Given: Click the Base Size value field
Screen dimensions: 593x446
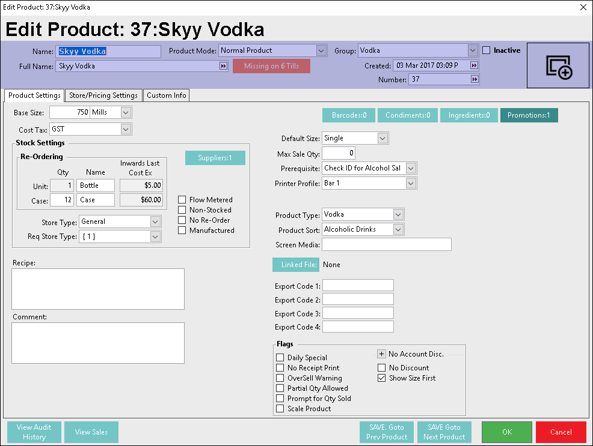Looking at the screenshot, I should coord(70,112).
